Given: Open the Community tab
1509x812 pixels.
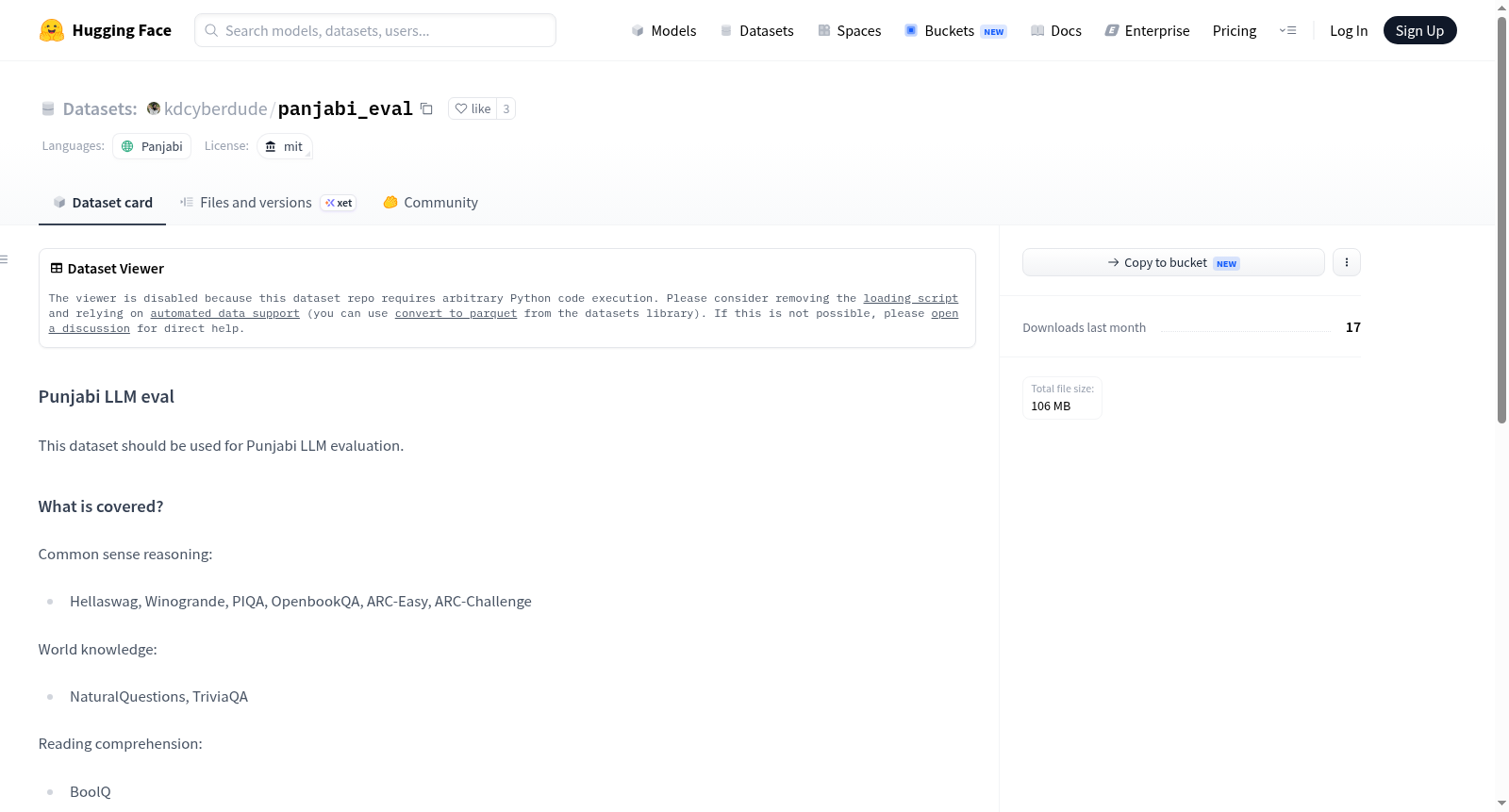Looking at the screenshot, I should pyautogui.click(x=430, y=202).
